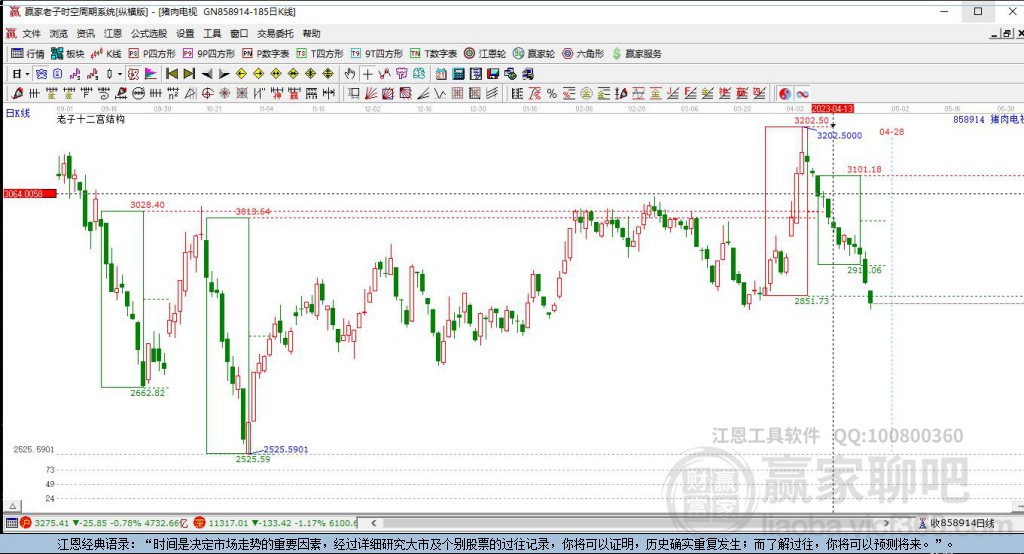Image resolution: width=1024 pixels, height=554 pixels.
Task: Toggle the crosshair cursor tool
Action: pos(368,74)
